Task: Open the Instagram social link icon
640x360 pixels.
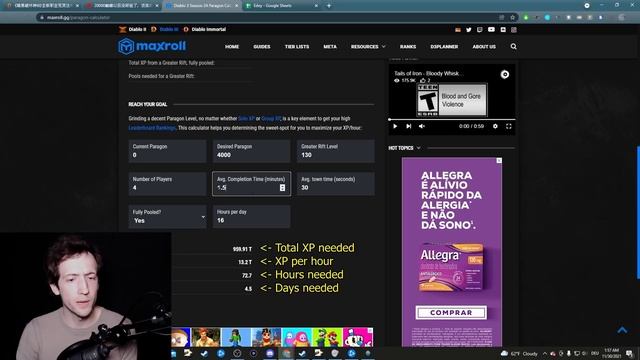Action: [514, 30]
